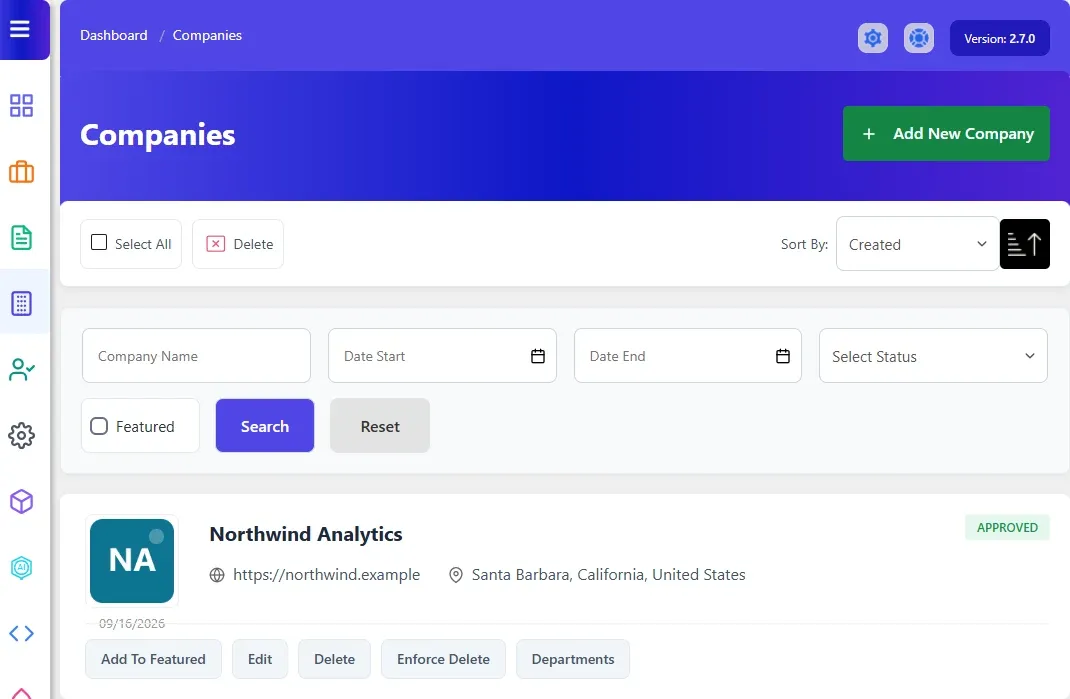Viewport: 1070px width, 699px height.
Task: Enable the Featured filter checkbox
Action: (99, 426)
